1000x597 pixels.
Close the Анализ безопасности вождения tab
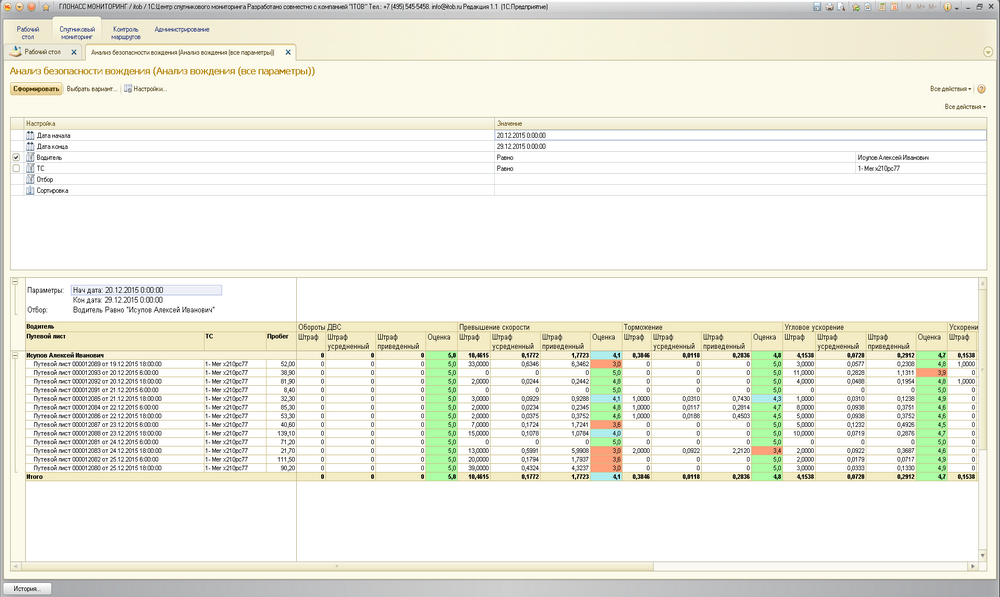[288, 52]
